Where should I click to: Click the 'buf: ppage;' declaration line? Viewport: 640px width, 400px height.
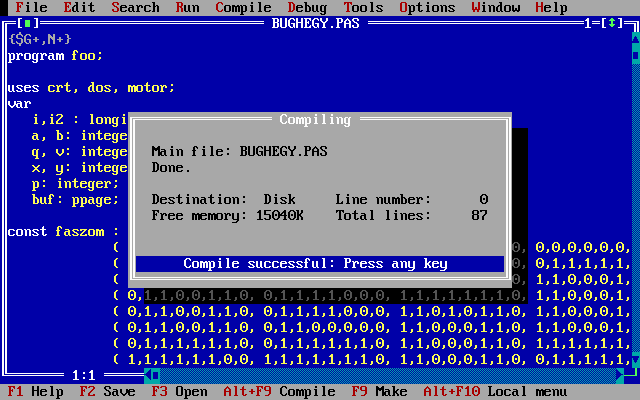coord(75,200)
